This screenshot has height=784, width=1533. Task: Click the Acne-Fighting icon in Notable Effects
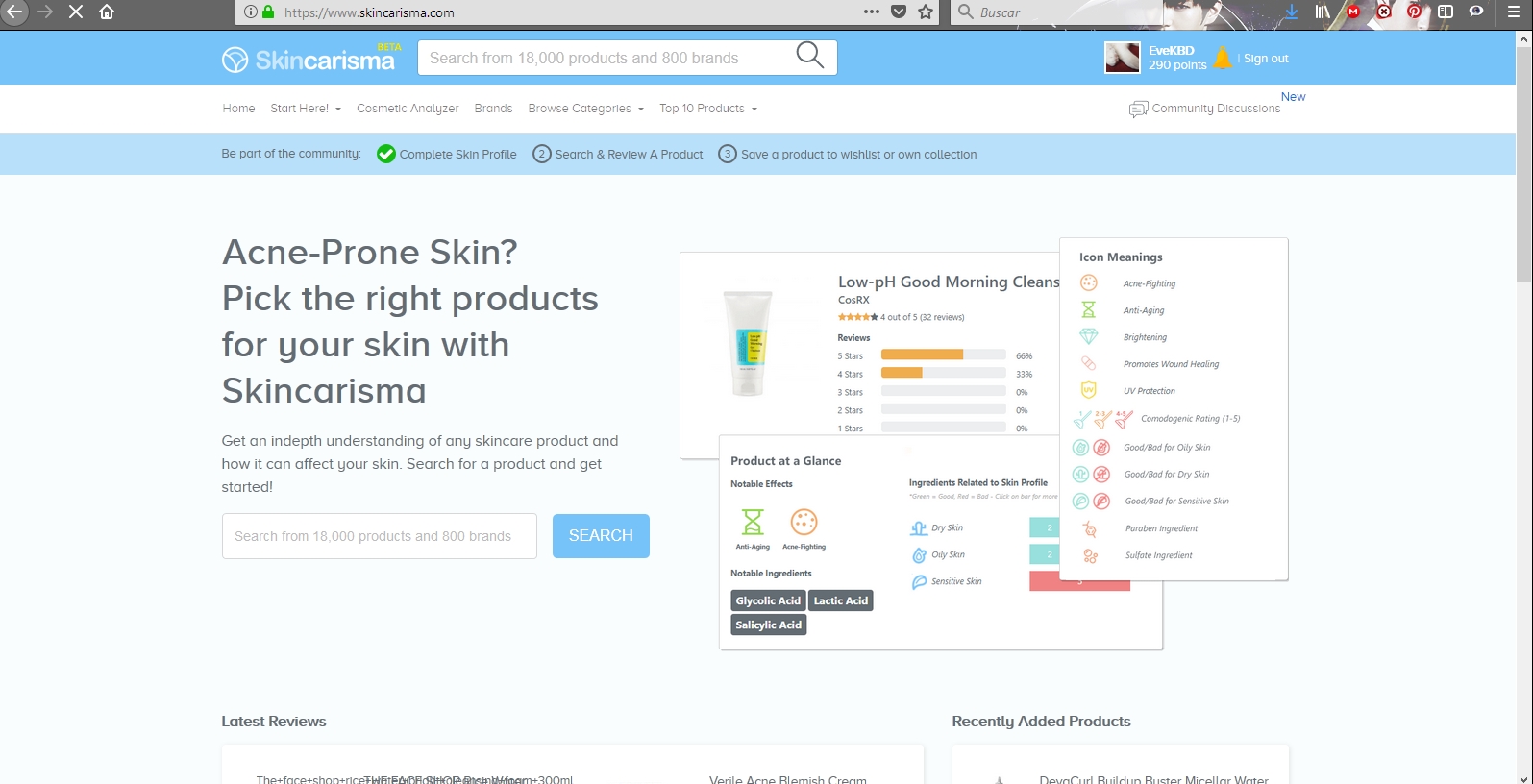(804, 522)
